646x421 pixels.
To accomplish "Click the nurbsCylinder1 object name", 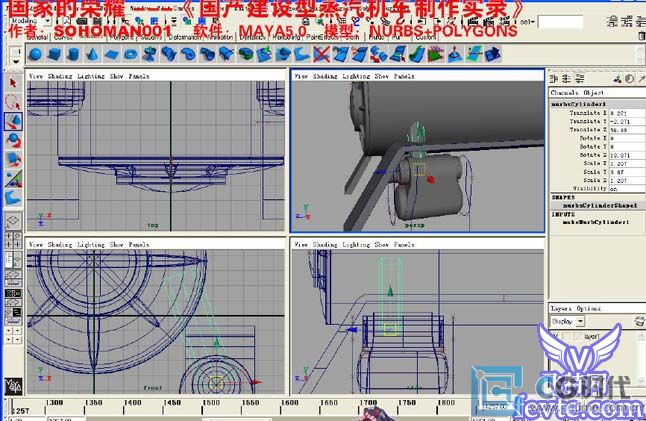I will 578,105.
